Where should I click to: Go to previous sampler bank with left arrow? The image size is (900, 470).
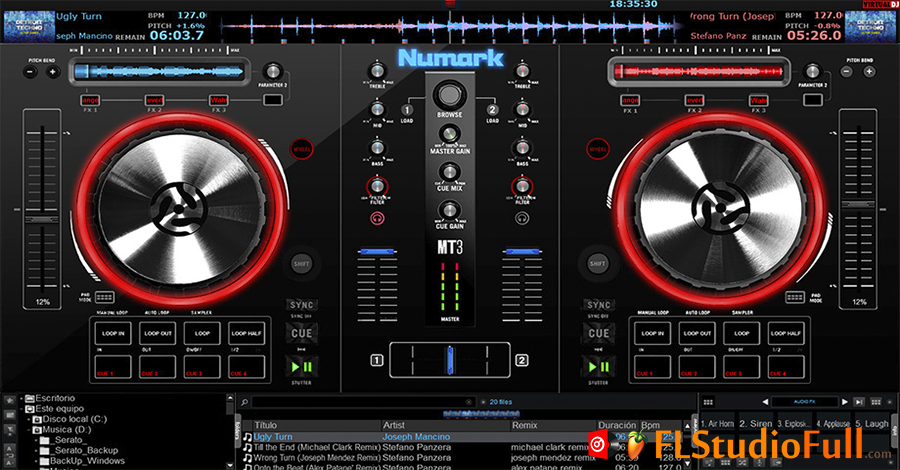[x=765, y=402]
